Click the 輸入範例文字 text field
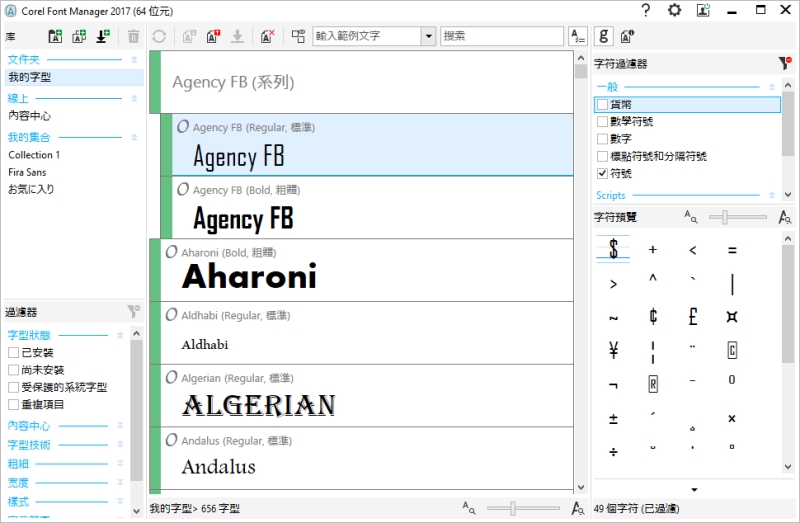The width and height of the screenshot is (800, 523). (x=367, y=36)
